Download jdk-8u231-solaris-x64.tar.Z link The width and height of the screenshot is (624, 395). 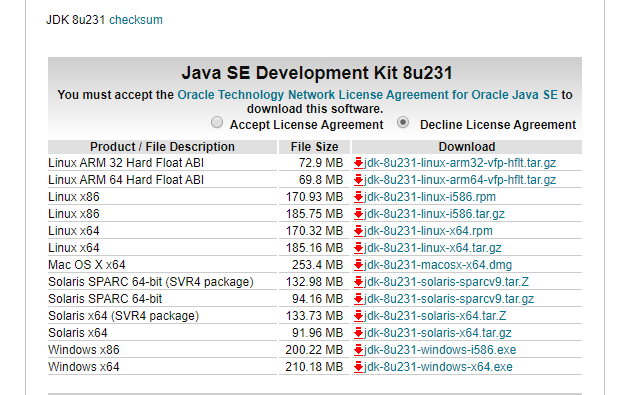[x=435, y=316]
